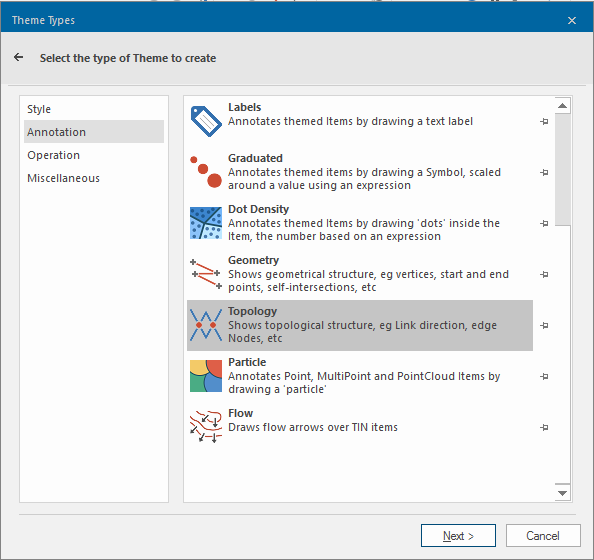Select the Labels theme tag icon
This screenshot has width=594, height=560.
tap(206, 121)
